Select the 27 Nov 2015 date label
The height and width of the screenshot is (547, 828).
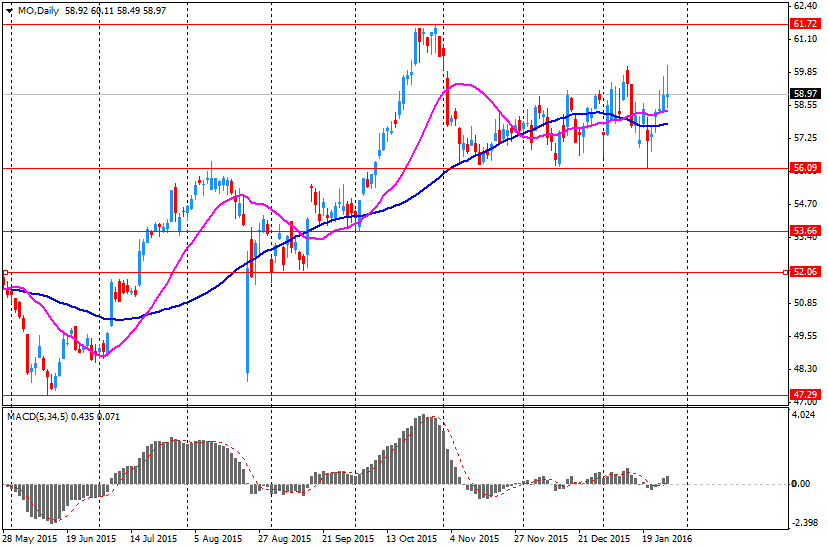tap(541, 539)
